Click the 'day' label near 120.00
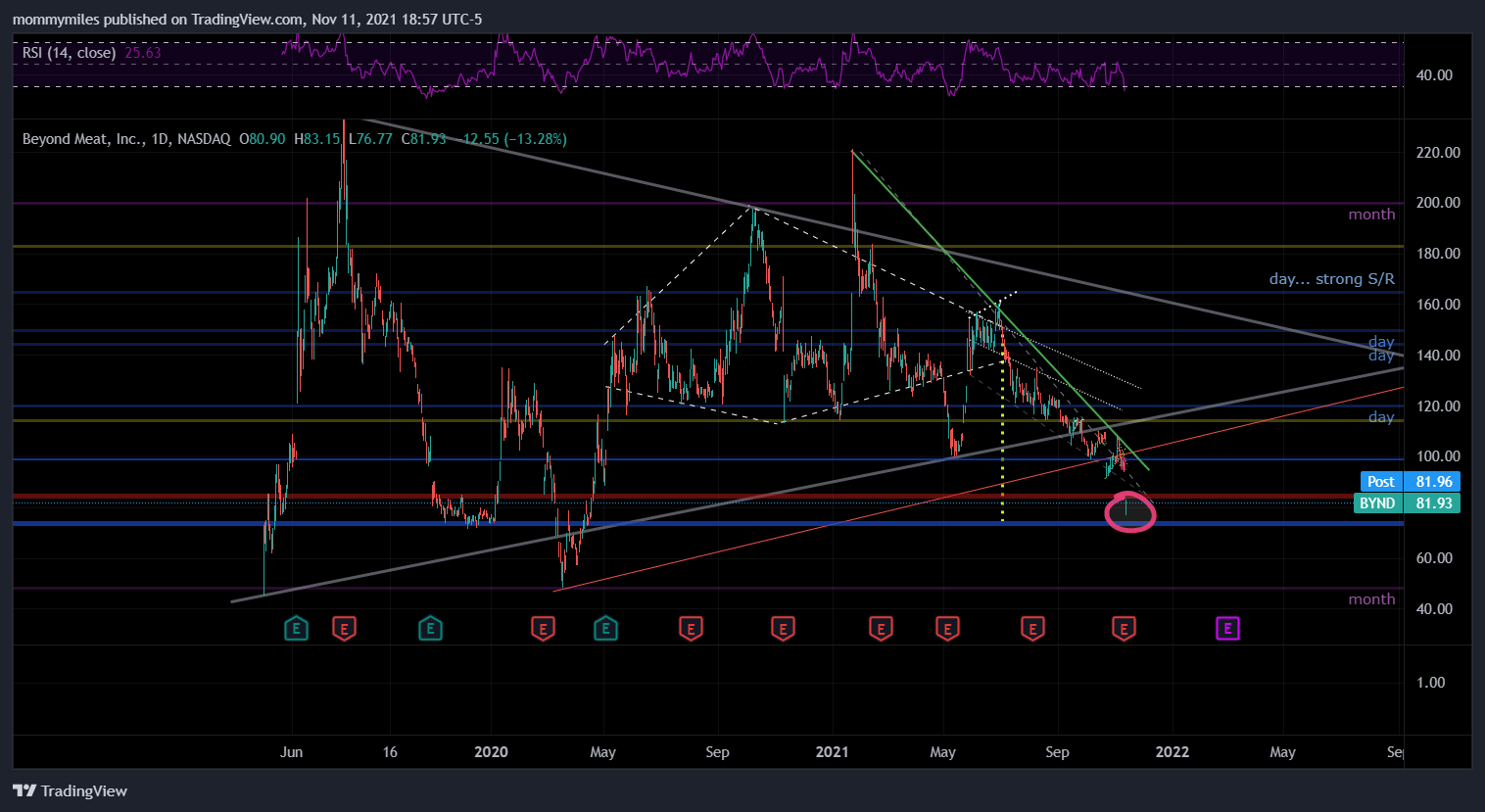1485x812 pixels. 1381,417
